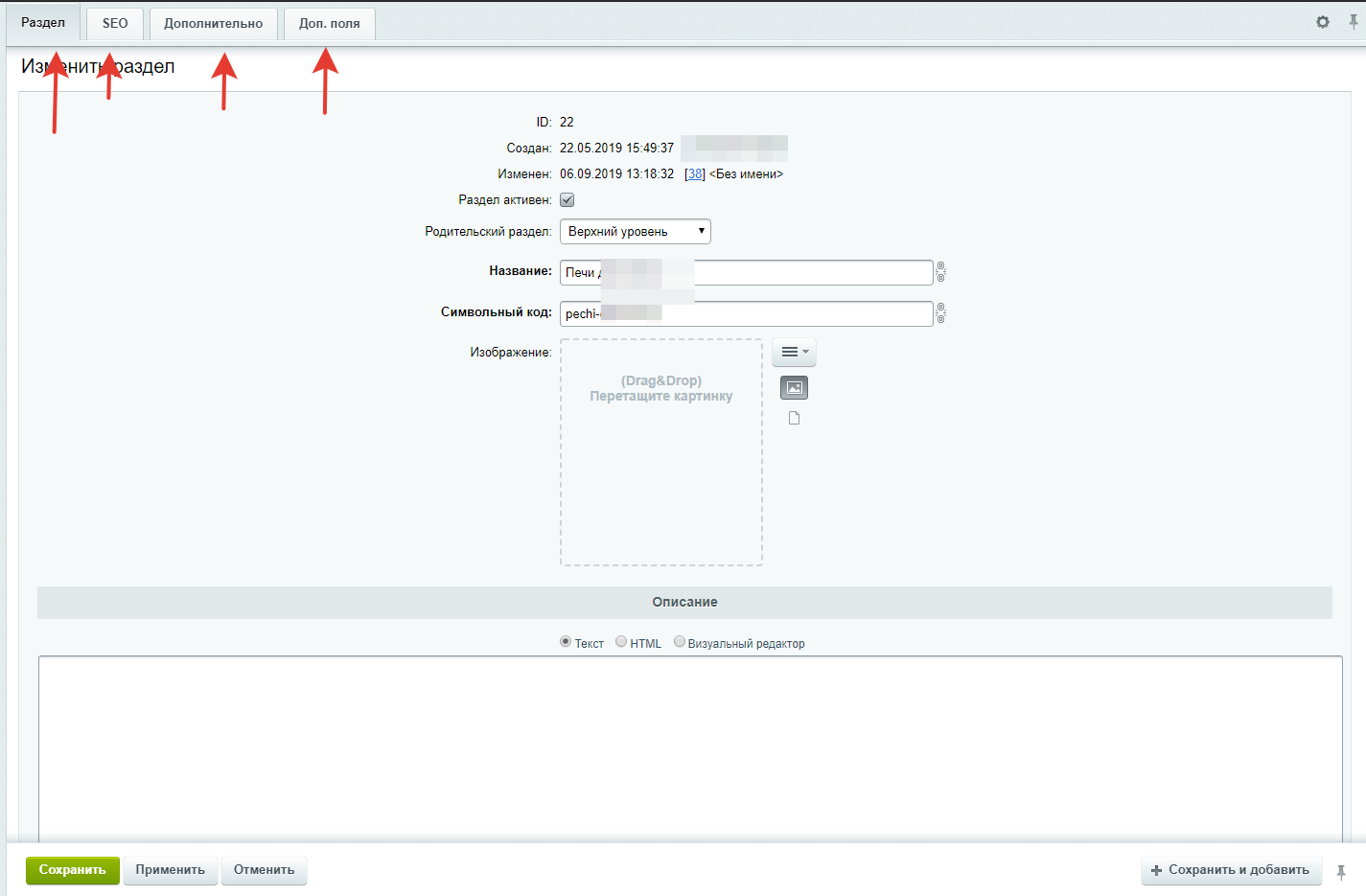1366x896 pixels.
Task: Click the image drag and drop area
Action: tap(661, 452)
